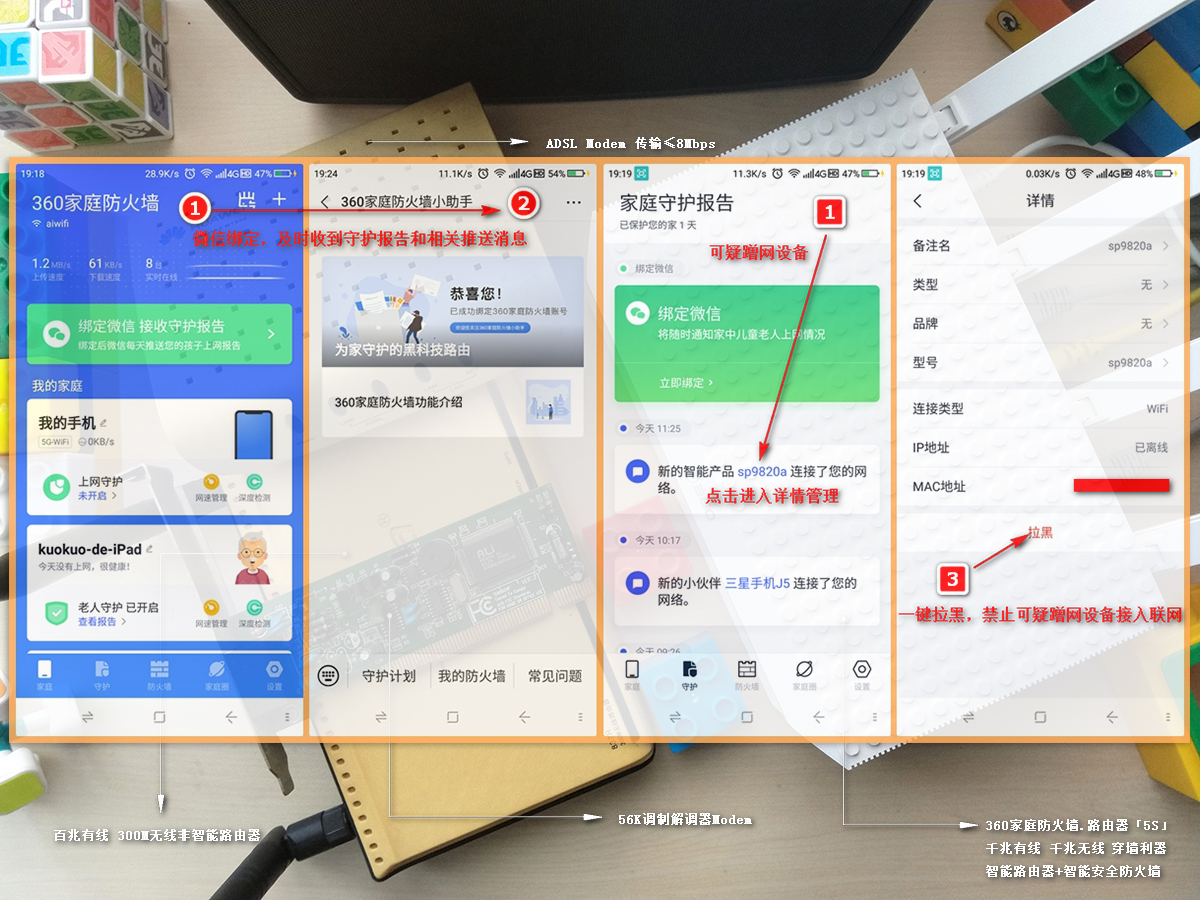
Task: Click 已离线 value in IP地址 row
Action: coord(1151,448)
